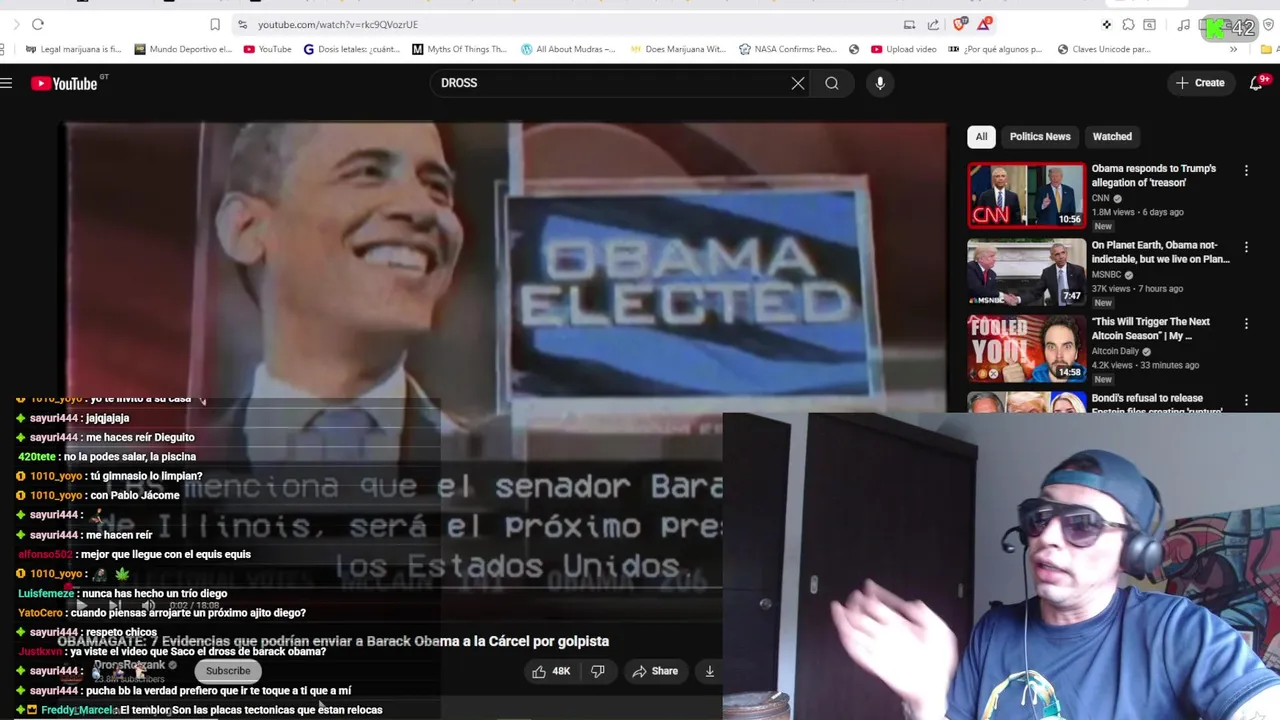Open the media control music note icon
Screen dimensions: 1280x720
tap(1184, 25)
